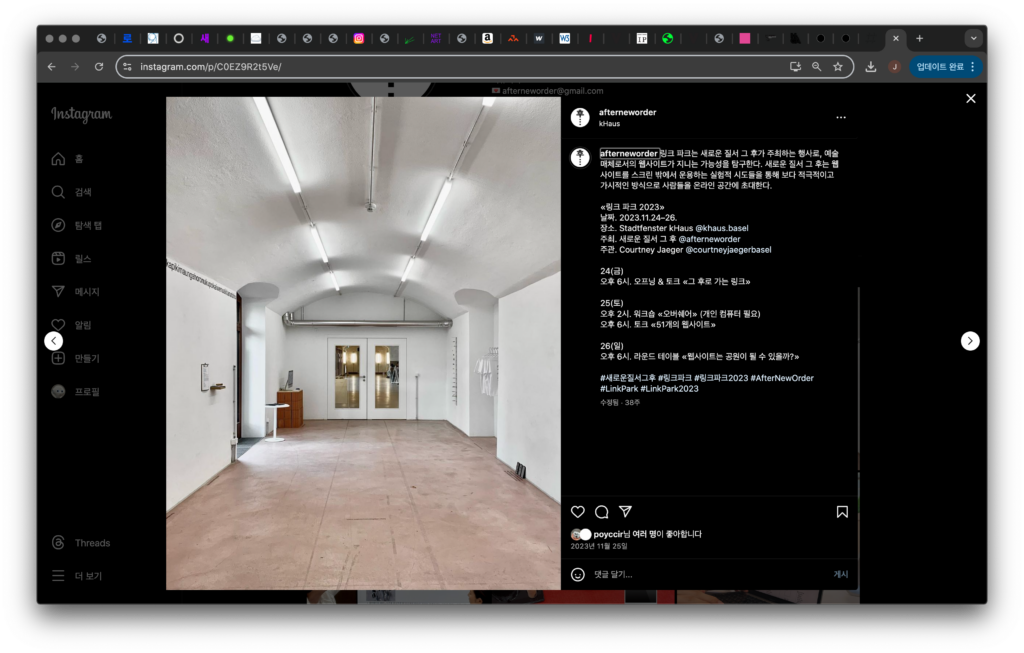Image resolution: width=1024 pixels, height=653 pixels.
Task: Click 업데이트 완료 Chrome update button
Action: coord(946,67)
